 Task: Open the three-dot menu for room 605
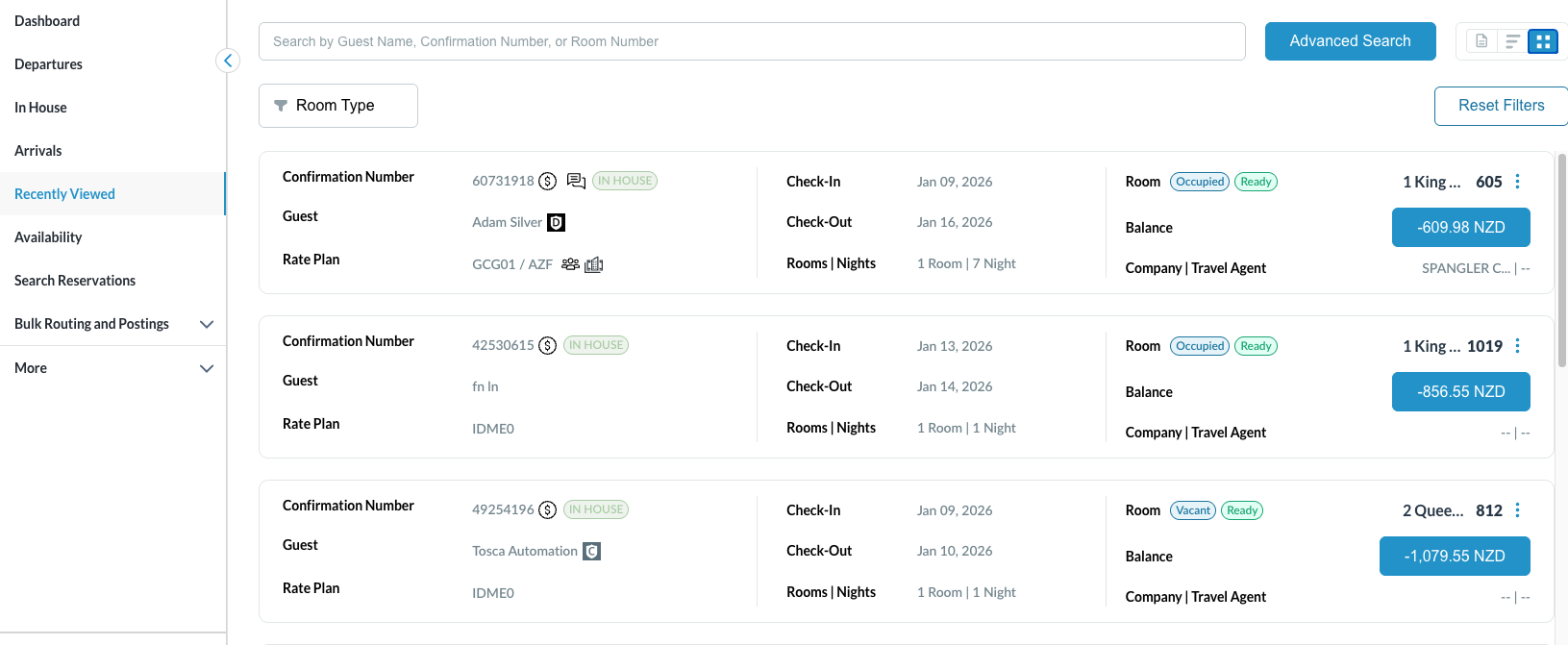1517,182
